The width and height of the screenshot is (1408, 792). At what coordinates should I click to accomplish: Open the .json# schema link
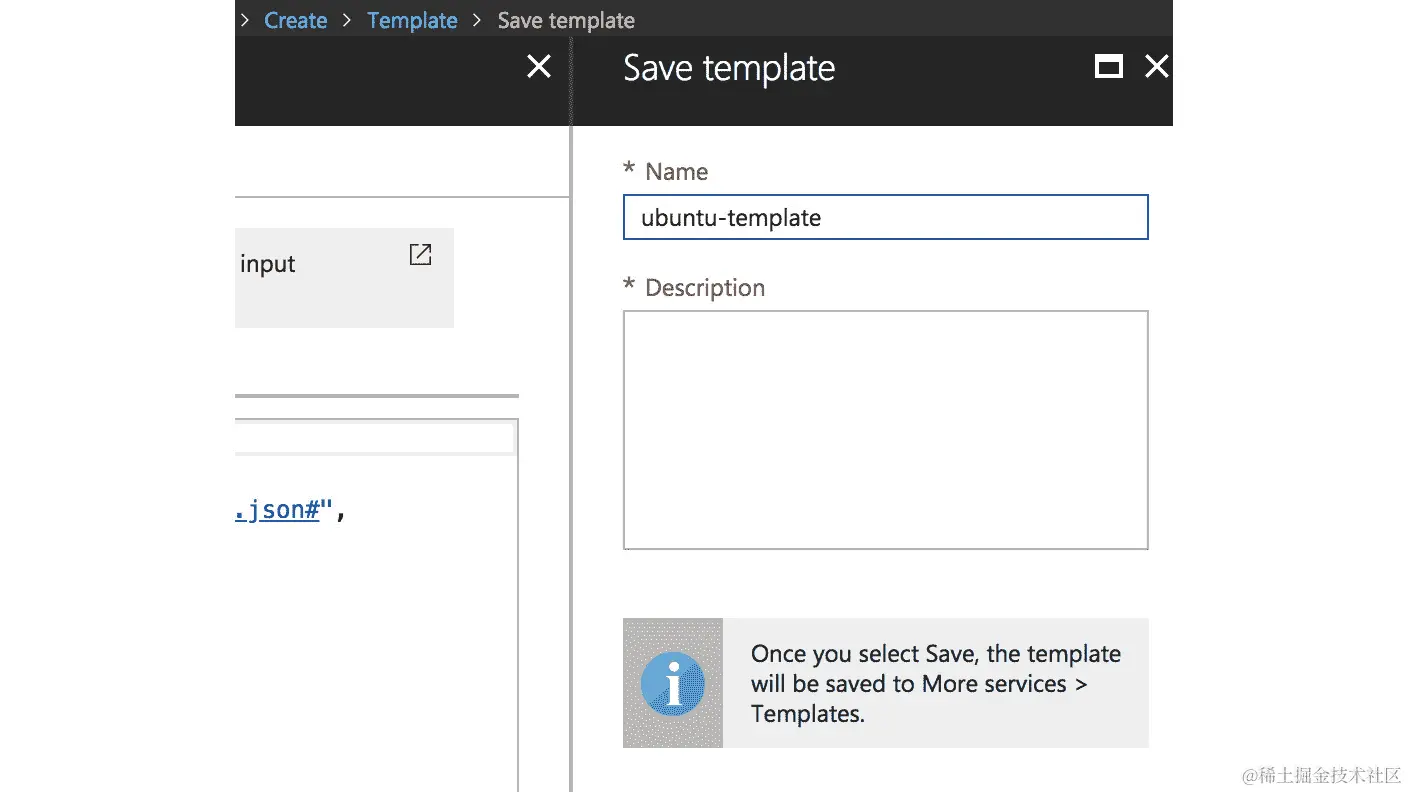pos(277,510)
